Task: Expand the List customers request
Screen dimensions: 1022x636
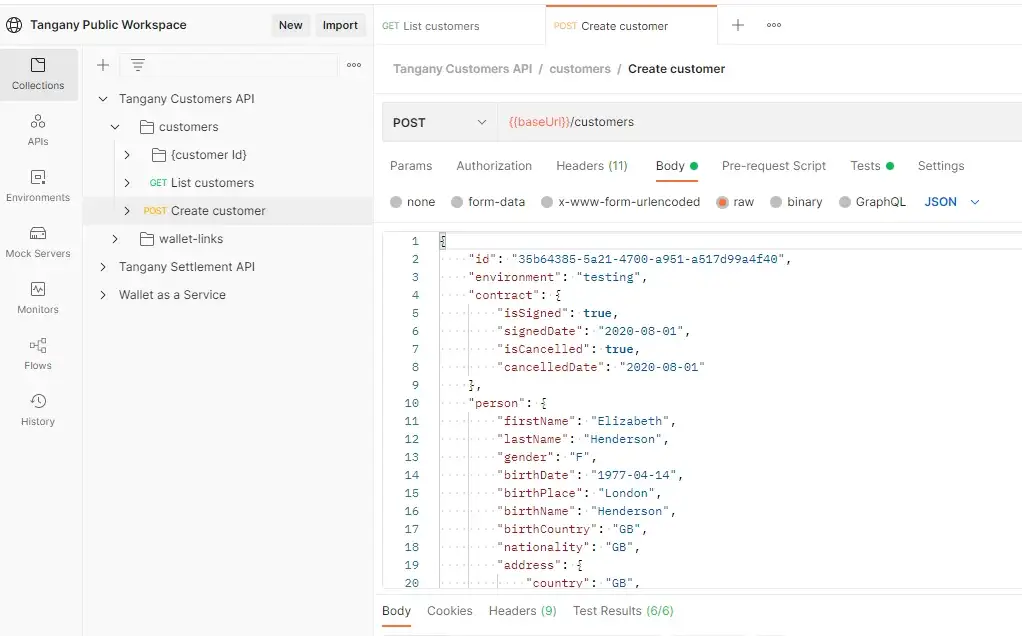Action: click(x=127, y=183)
